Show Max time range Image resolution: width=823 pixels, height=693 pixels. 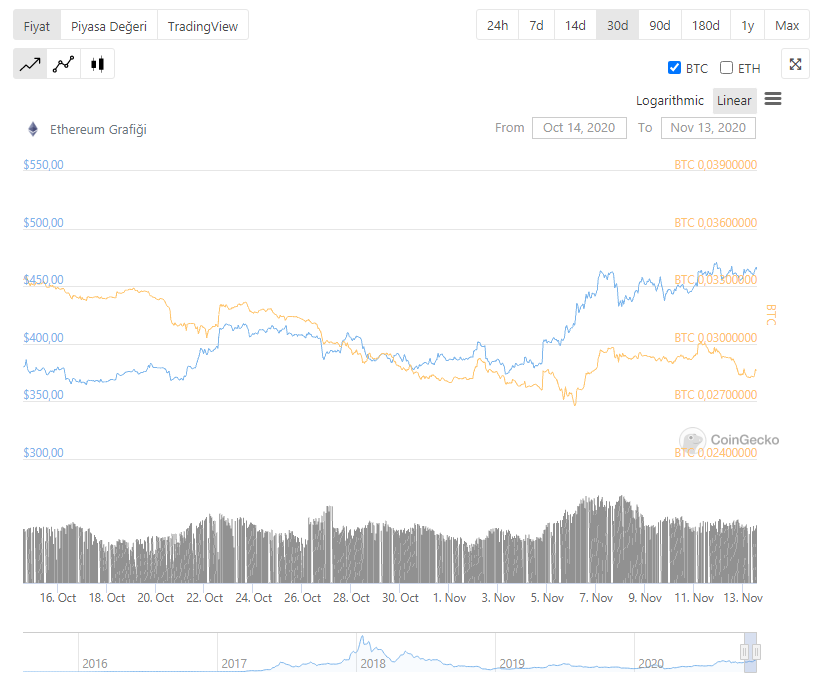coord(787,25)
